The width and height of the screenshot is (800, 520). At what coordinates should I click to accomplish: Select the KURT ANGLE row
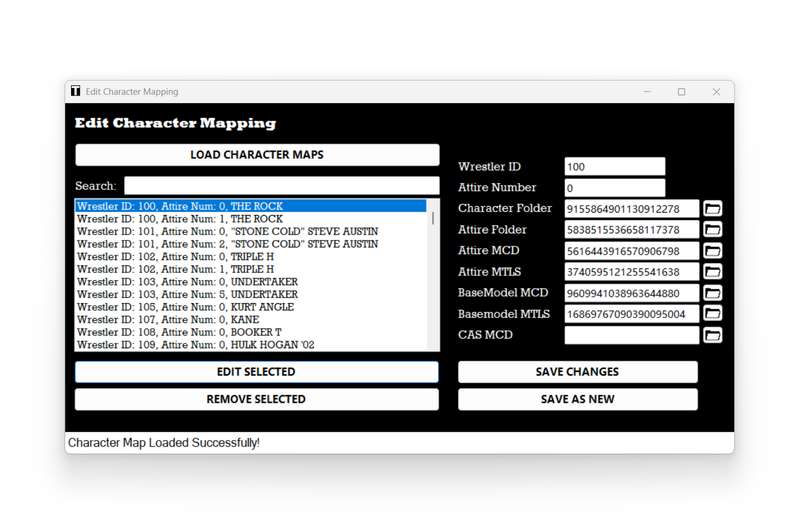[x=251, y=307]
